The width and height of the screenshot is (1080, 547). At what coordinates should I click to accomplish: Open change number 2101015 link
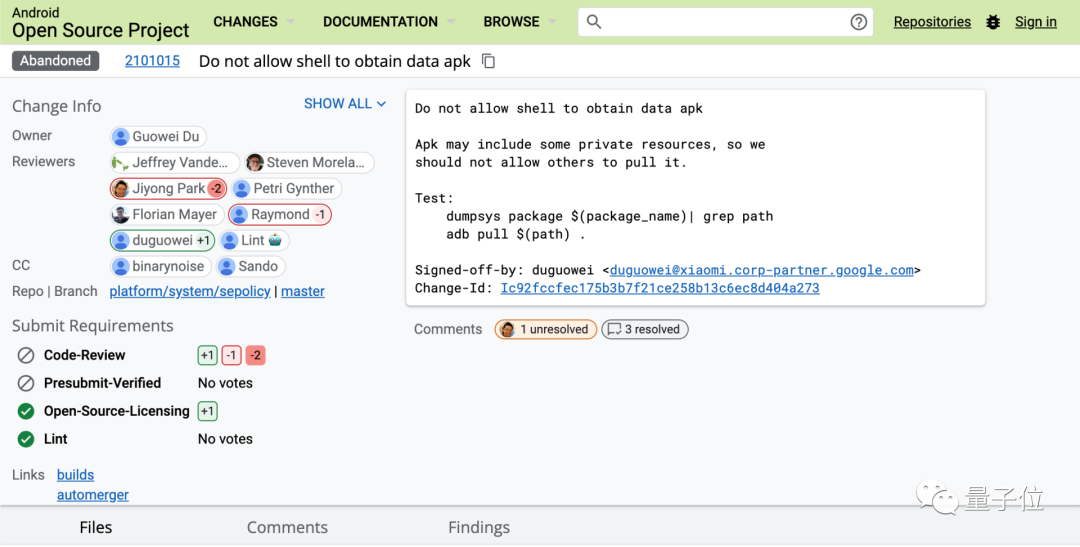coord(152,61)
